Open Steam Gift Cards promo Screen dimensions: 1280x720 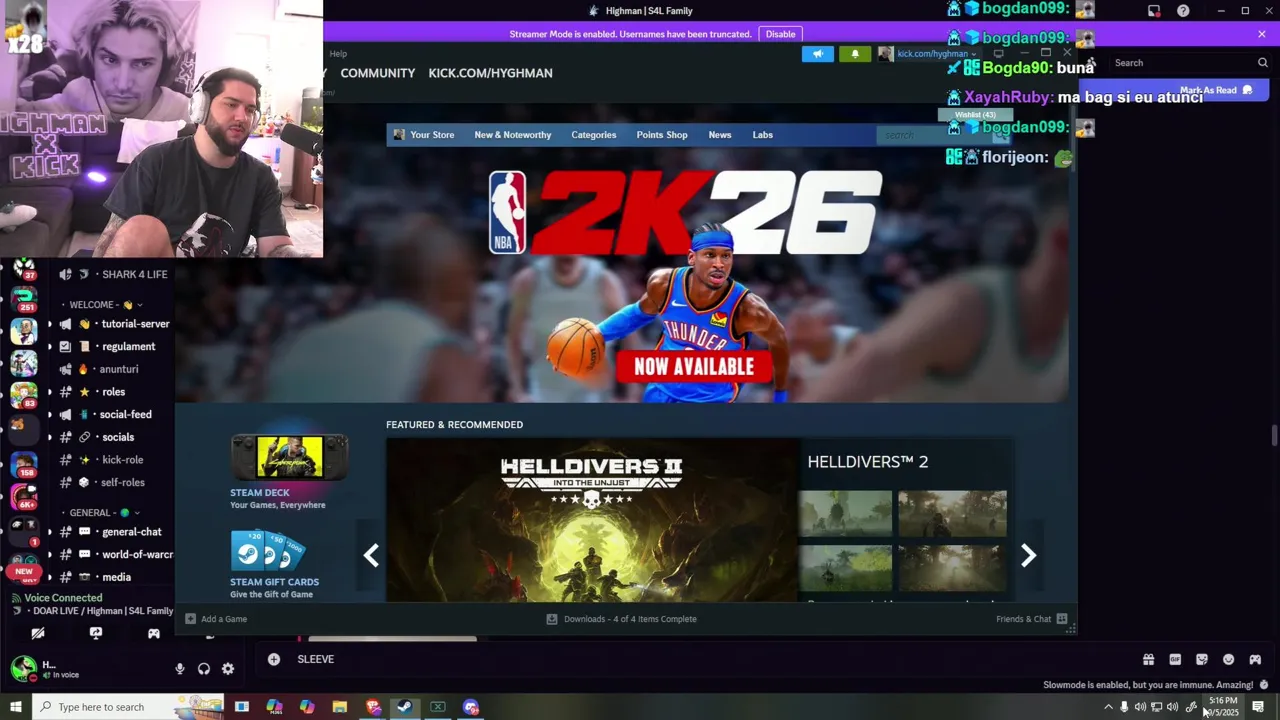(x=274, y=565)
